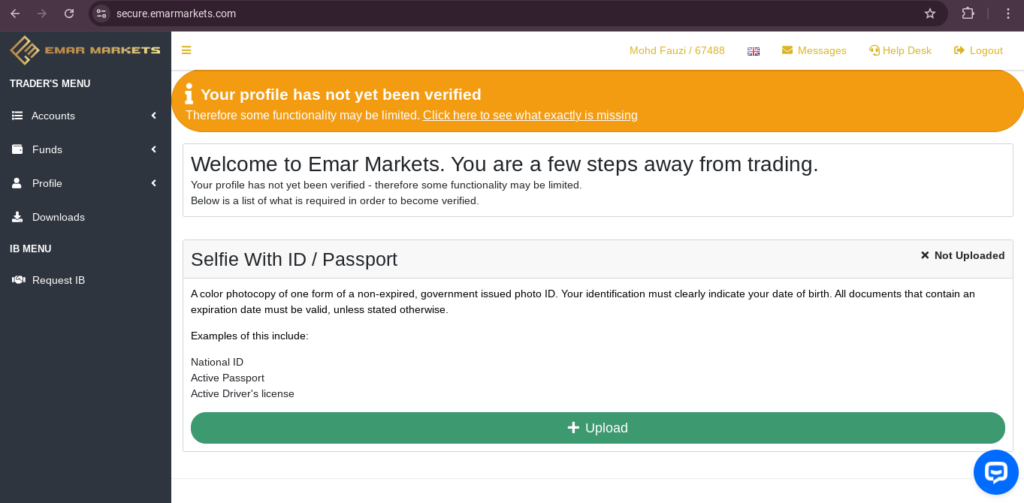Toggle the hamburger sidebar menu icon
The image size is (1024, 503).
[186, 50]
